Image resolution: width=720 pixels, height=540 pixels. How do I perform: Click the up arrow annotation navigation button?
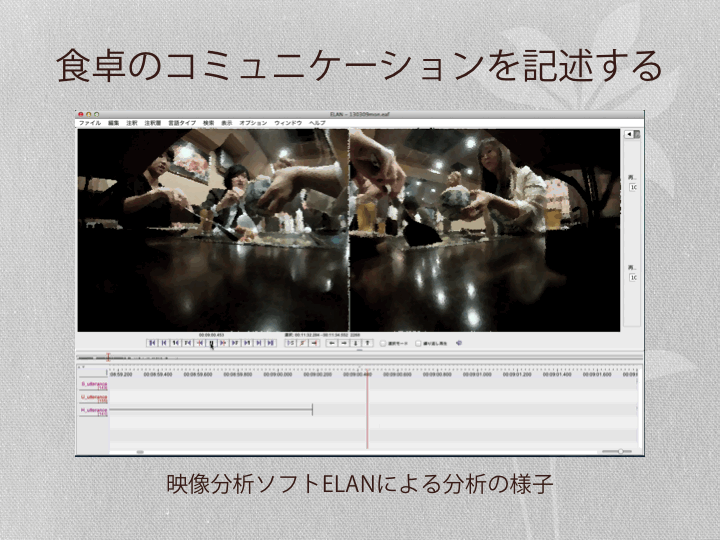pos(367,343)
